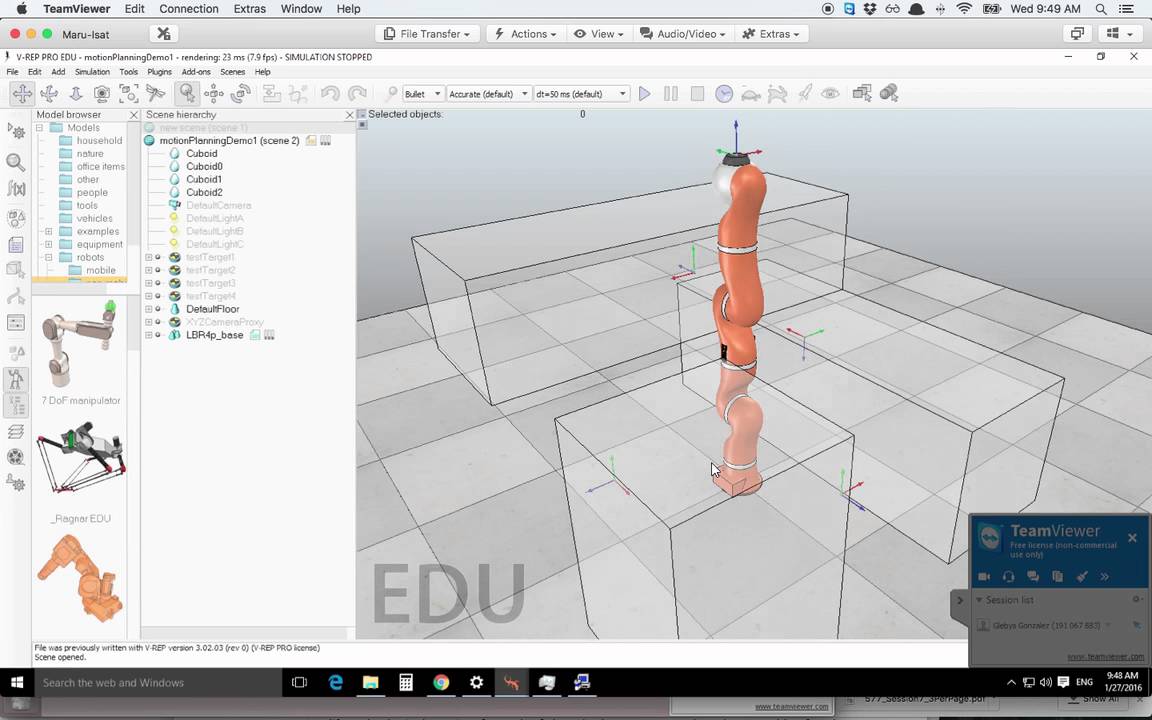Click the Windows Start button
The height and width of the screenshot is (720, 1152).
[17, 683]
